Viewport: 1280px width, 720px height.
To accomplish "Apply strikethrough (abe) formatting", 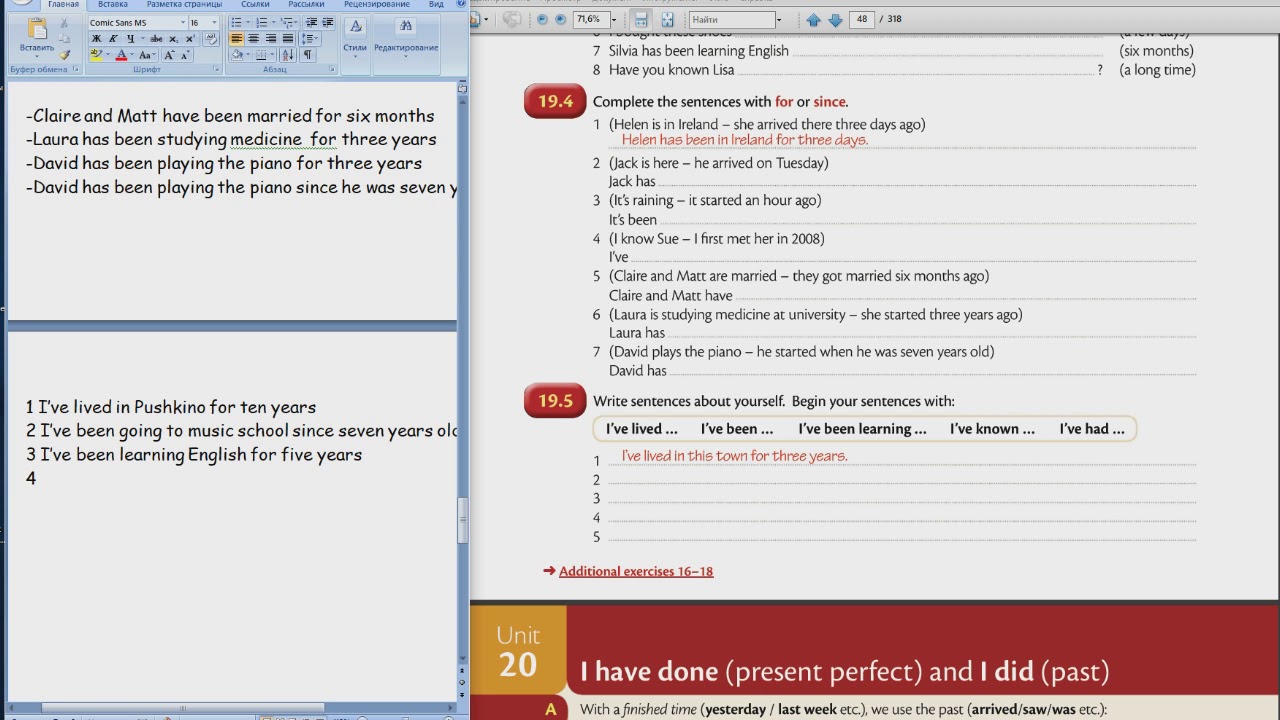I will click(x=156, y=39).
